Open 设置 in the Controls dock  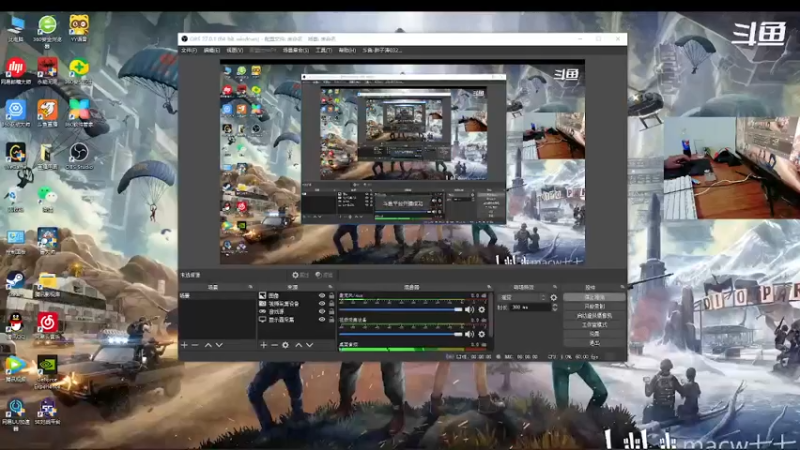click(x=594, y=334)
